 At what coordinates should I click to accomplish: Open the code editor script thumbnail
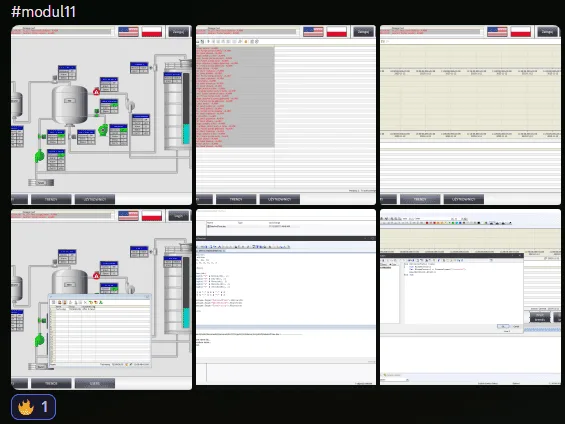pyautogui.click(x=286, y=297)
